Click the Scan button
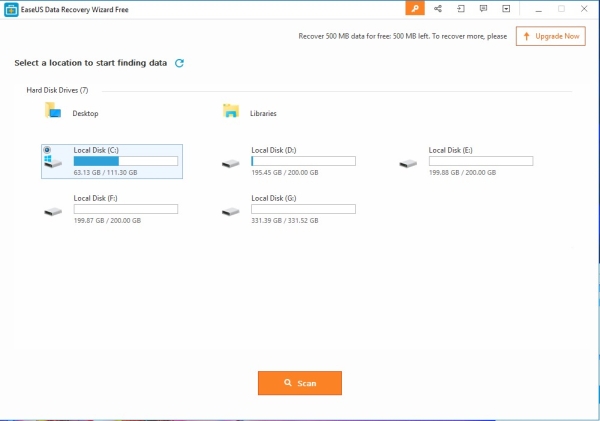Image resolution: width=600 pixels, height=421 pixels. click(300, 383)
